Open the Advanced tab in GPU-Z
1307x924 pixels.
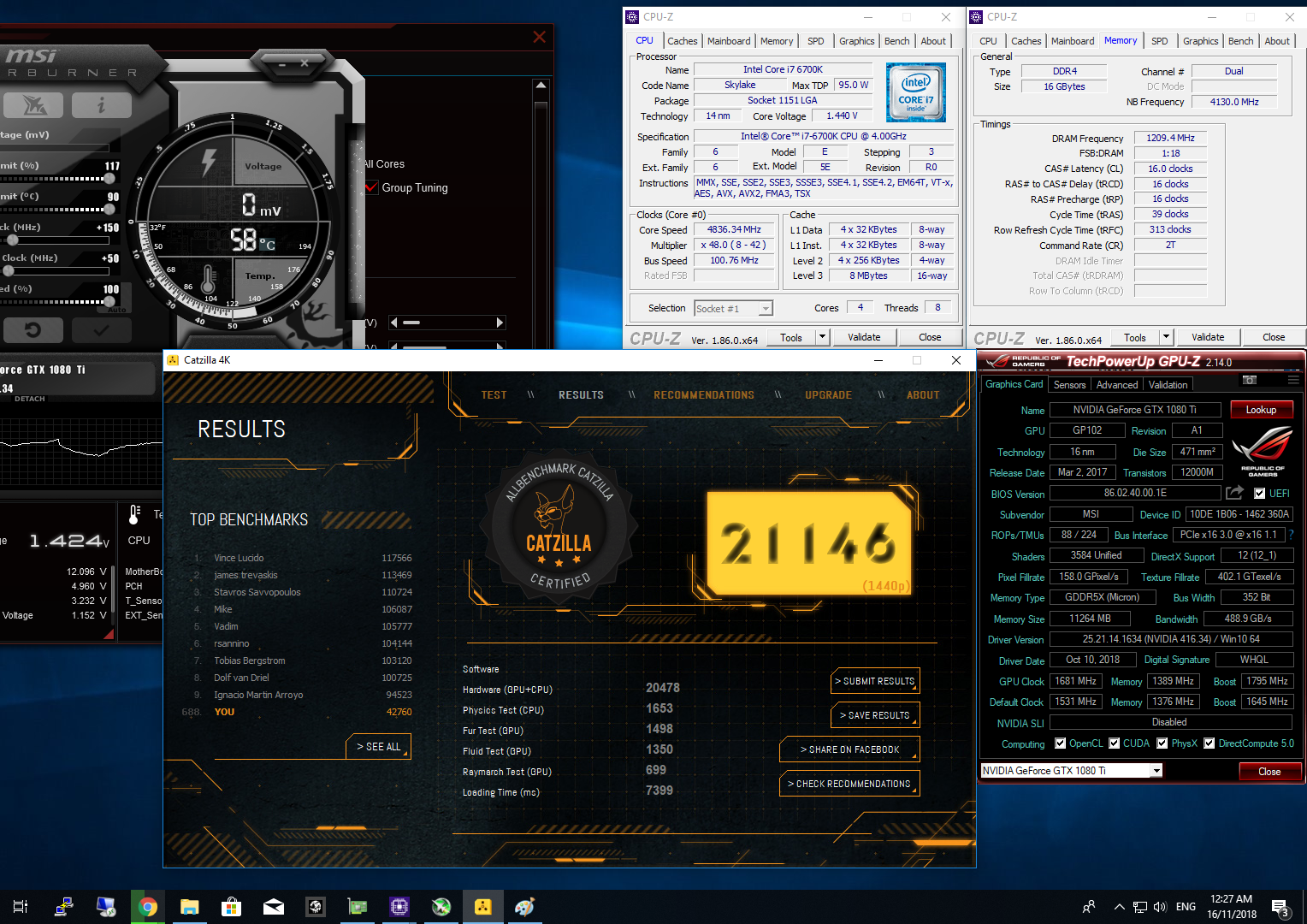1117,385
